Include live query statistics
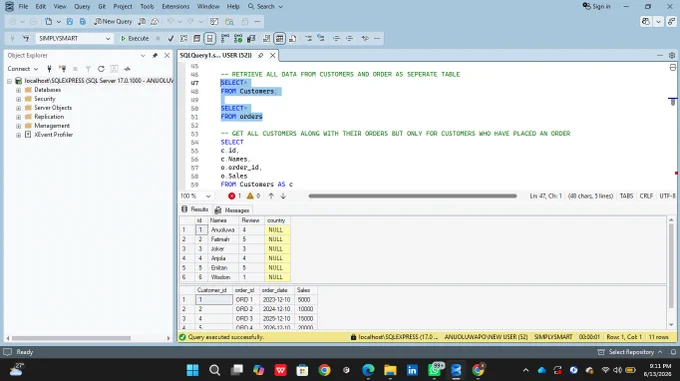Screen dimensions: 680x381 238,39
